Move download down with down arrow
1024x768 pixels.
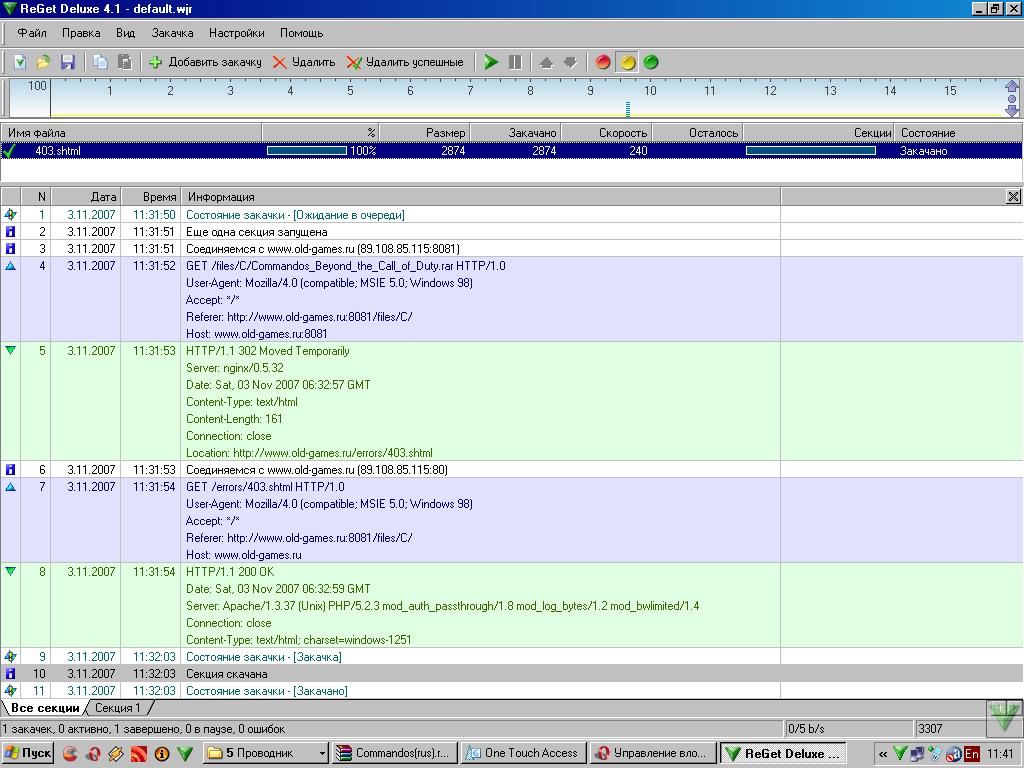click(570, 62)
